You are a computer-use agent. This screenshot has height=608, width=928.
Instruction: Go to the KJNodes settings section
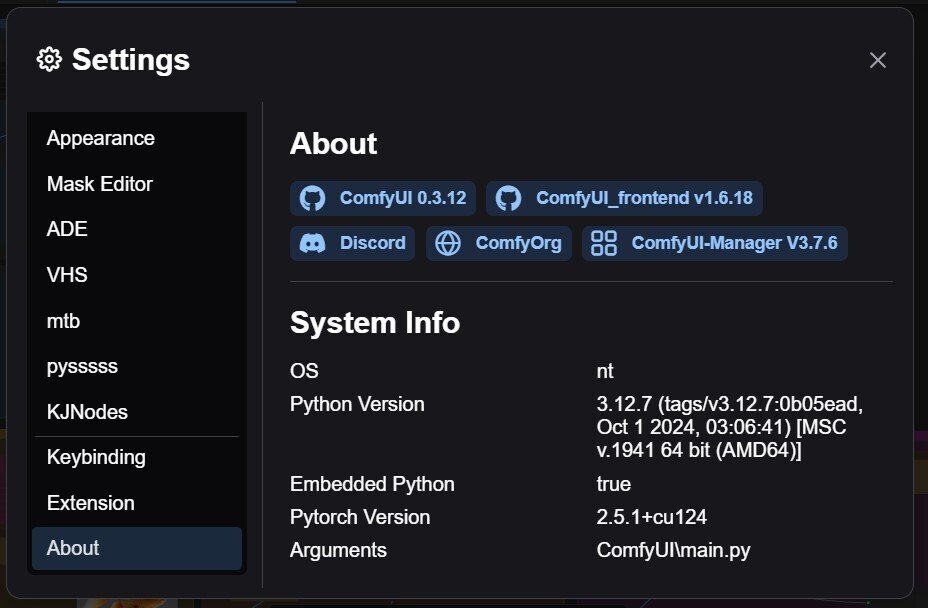(x=87, y=412)
